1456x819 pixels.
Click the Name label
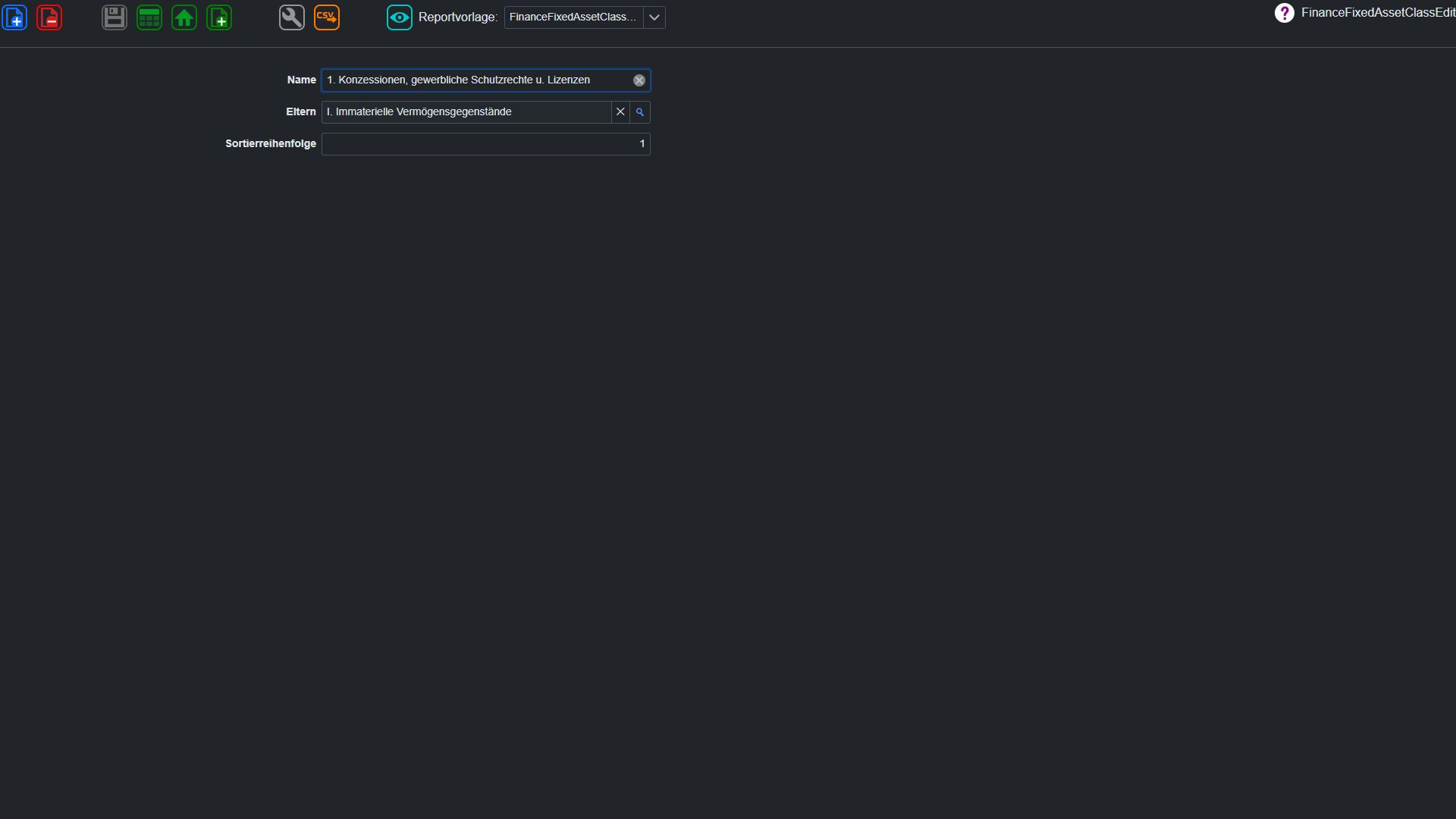[x=302, y=80]
